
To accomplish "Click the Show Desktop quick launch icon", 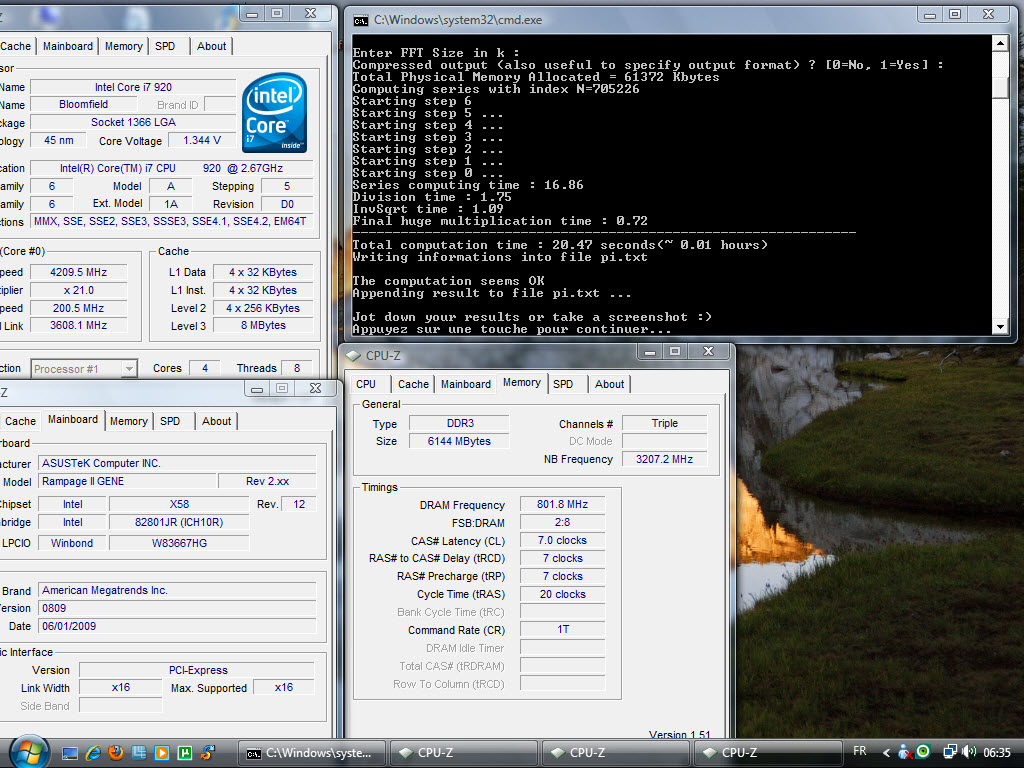I will 70,753.
